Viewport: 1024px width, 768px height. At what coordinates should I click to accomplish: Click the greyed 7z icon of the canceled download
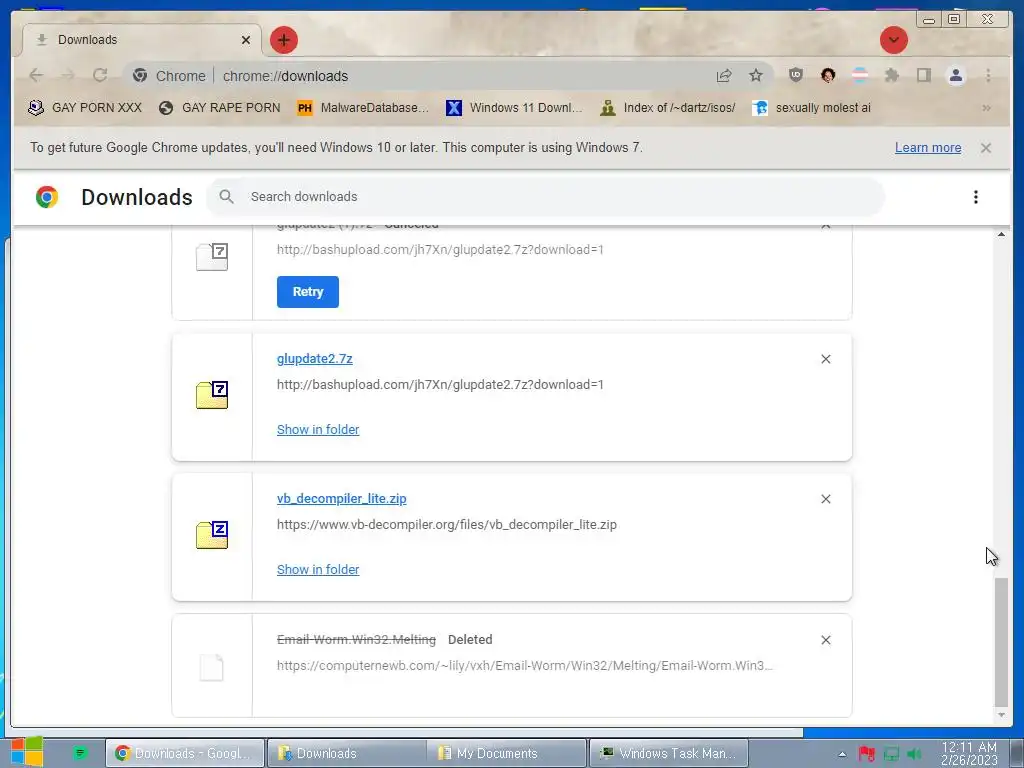point(212,257)
